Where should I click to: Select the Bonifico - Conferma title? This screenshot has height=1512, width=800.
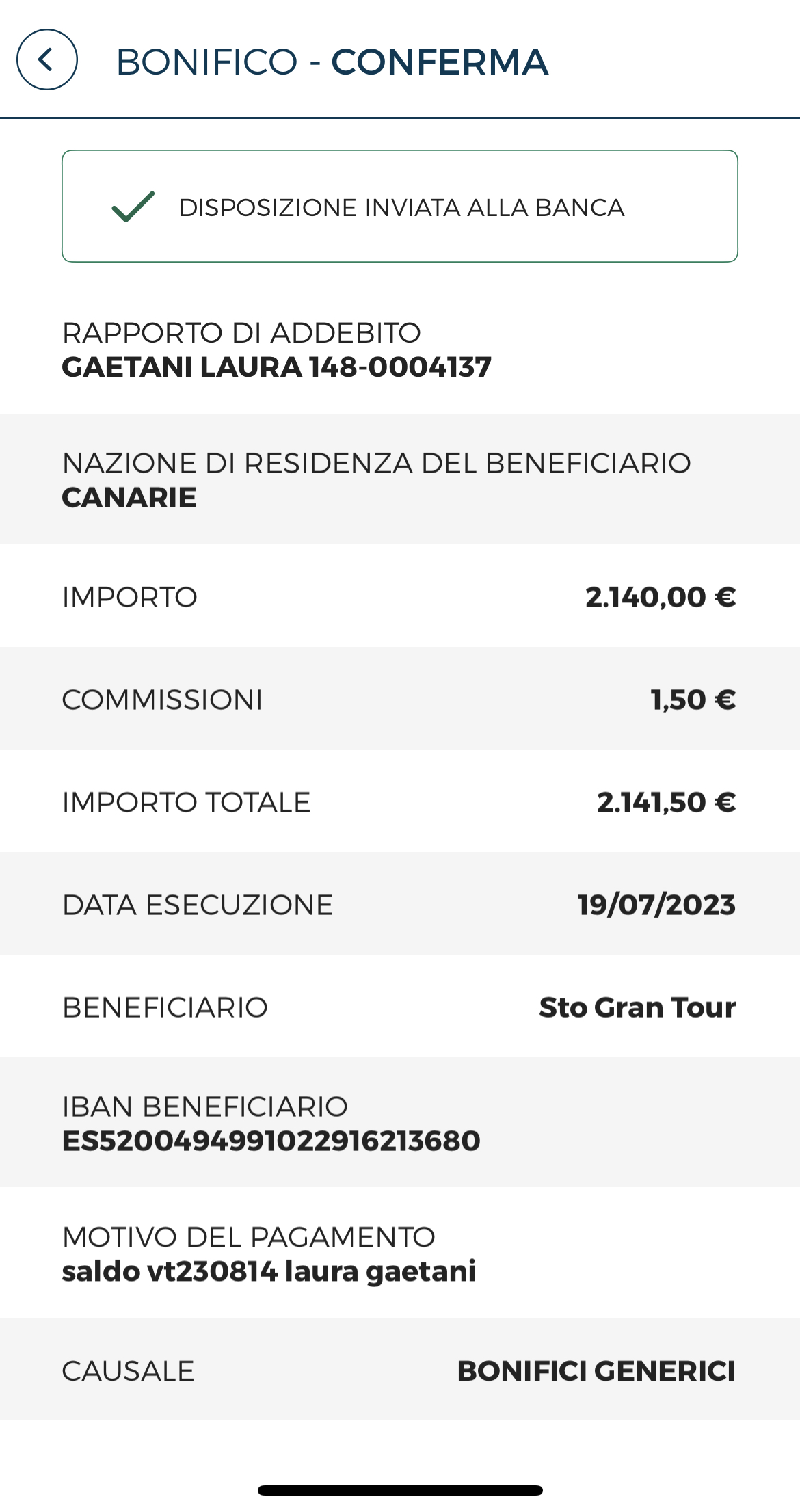332,62
